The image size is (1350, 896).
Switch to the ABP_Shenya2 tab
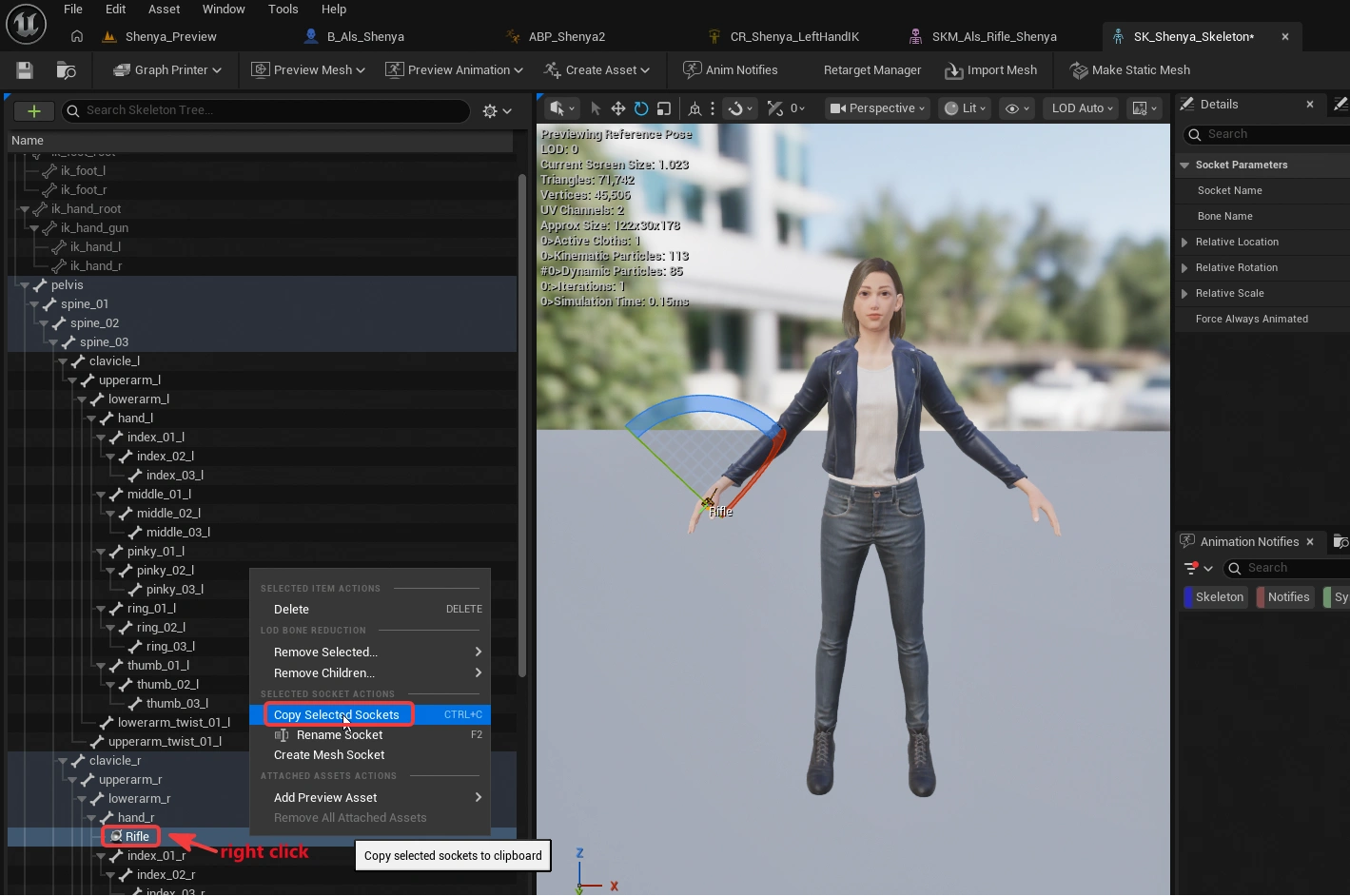coord(567,36)
